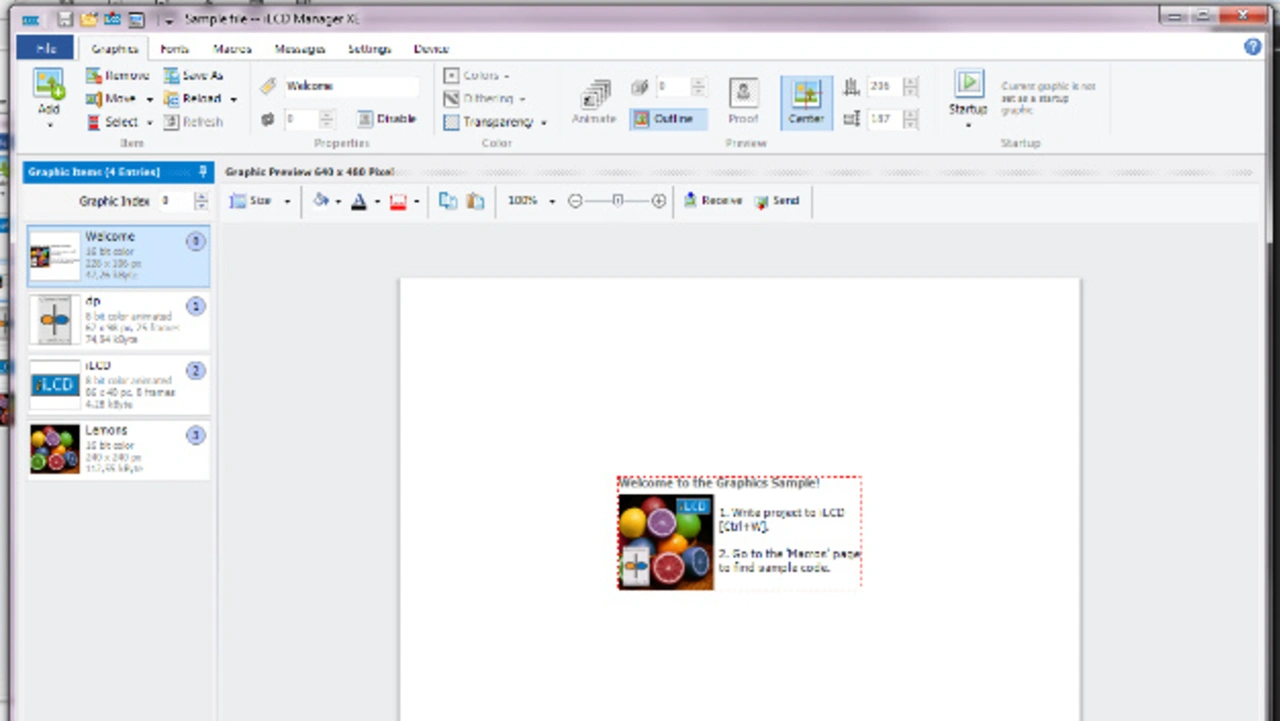Screen dimensions: 1280x721
Task: Click Save As in the Item group
Action: click(194, 76)
